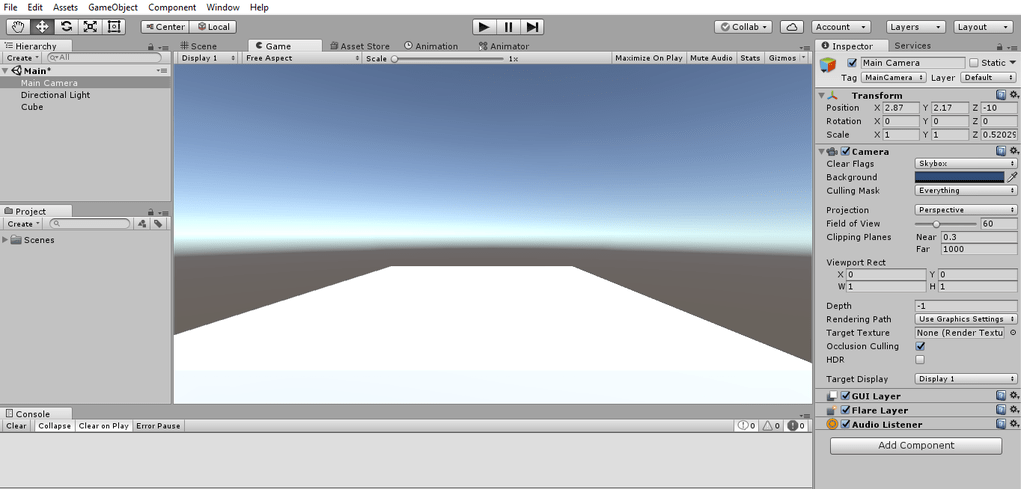Click the Background color swatch

pyautogui.click(x=960, y=177)
